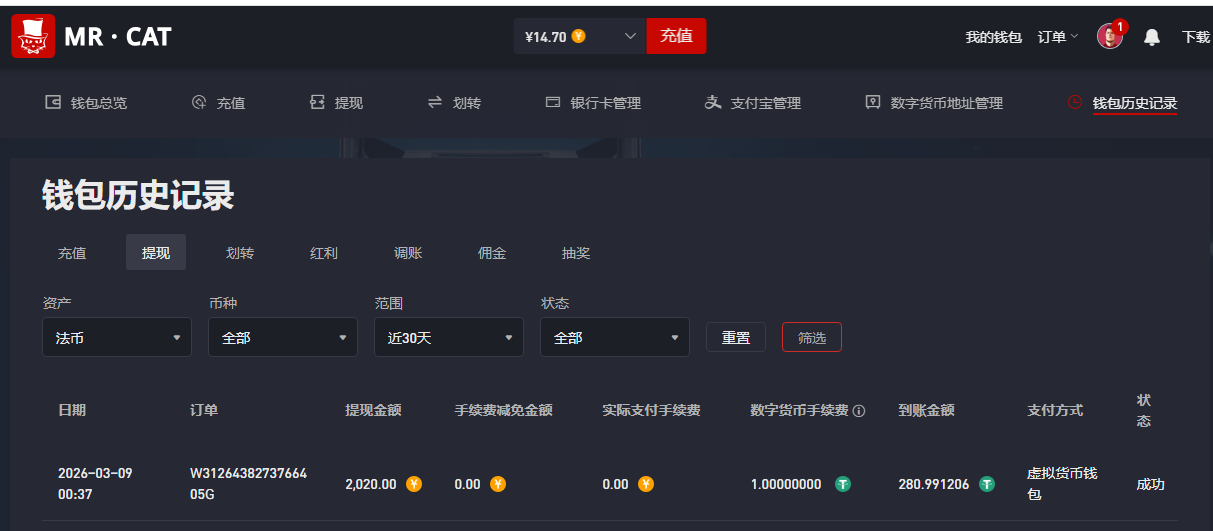Click the 支付方式 column header

(1055, 410)
